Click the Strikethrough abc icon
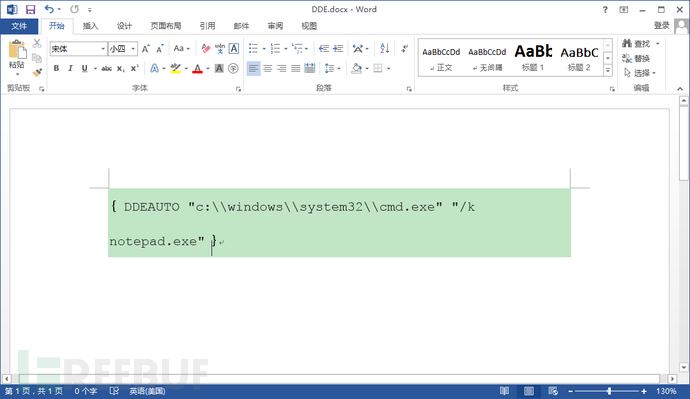690x399 pixels. coord(106,68)
